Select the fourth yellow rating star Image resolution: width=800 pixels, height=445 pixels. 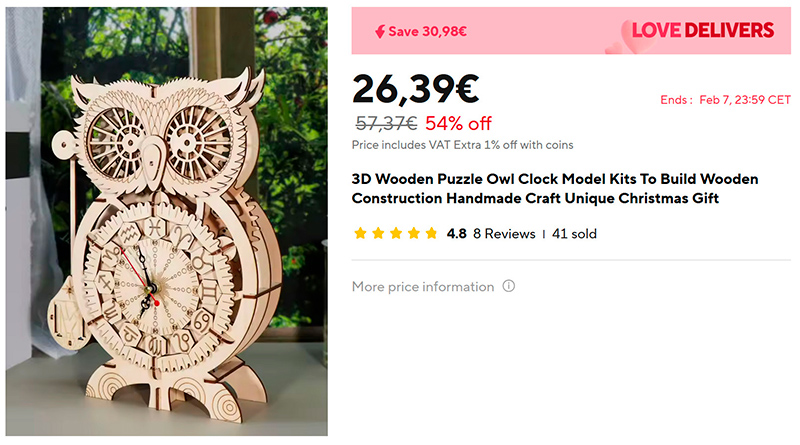(413, 234)
